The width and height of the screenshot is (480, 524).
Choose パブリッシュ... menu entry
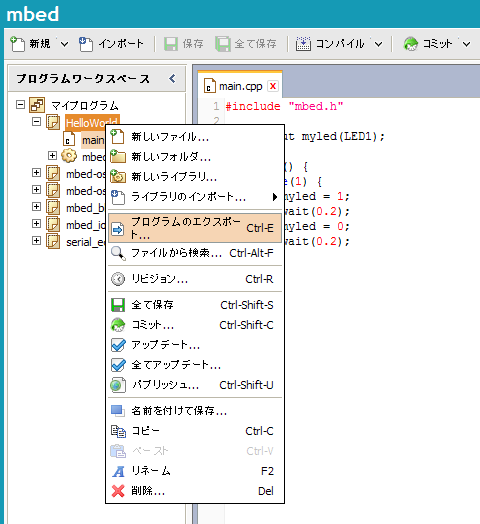(195, 385)
